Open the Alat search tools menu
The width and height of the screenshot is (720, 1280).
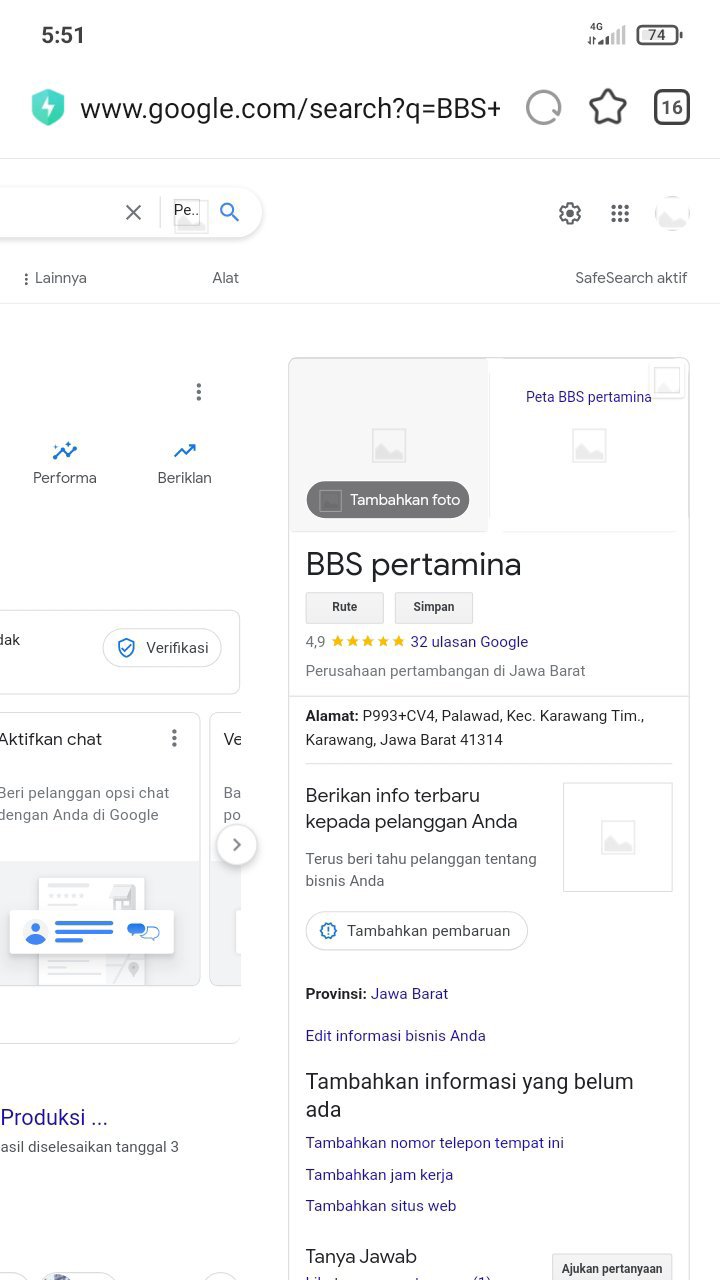225,278
